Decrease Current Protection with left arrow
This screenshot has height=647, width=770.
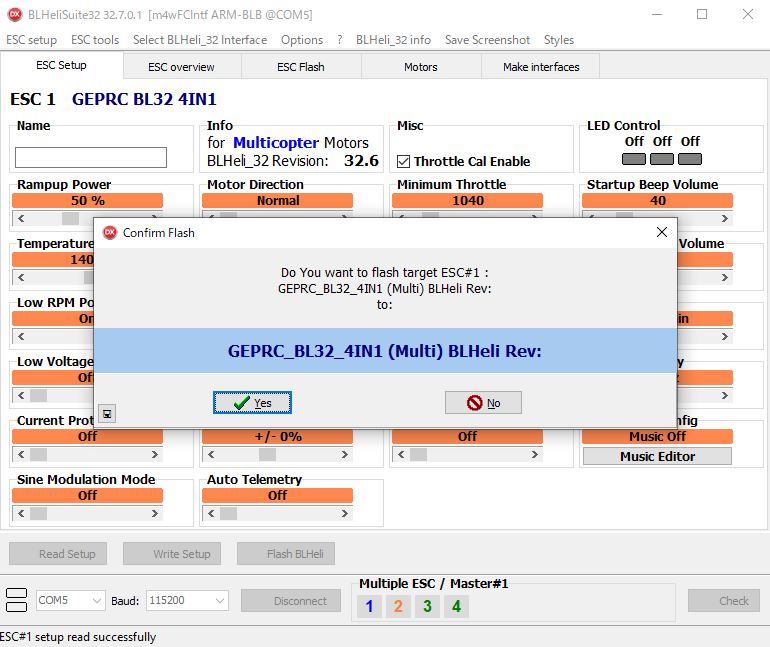coord(21,455)
